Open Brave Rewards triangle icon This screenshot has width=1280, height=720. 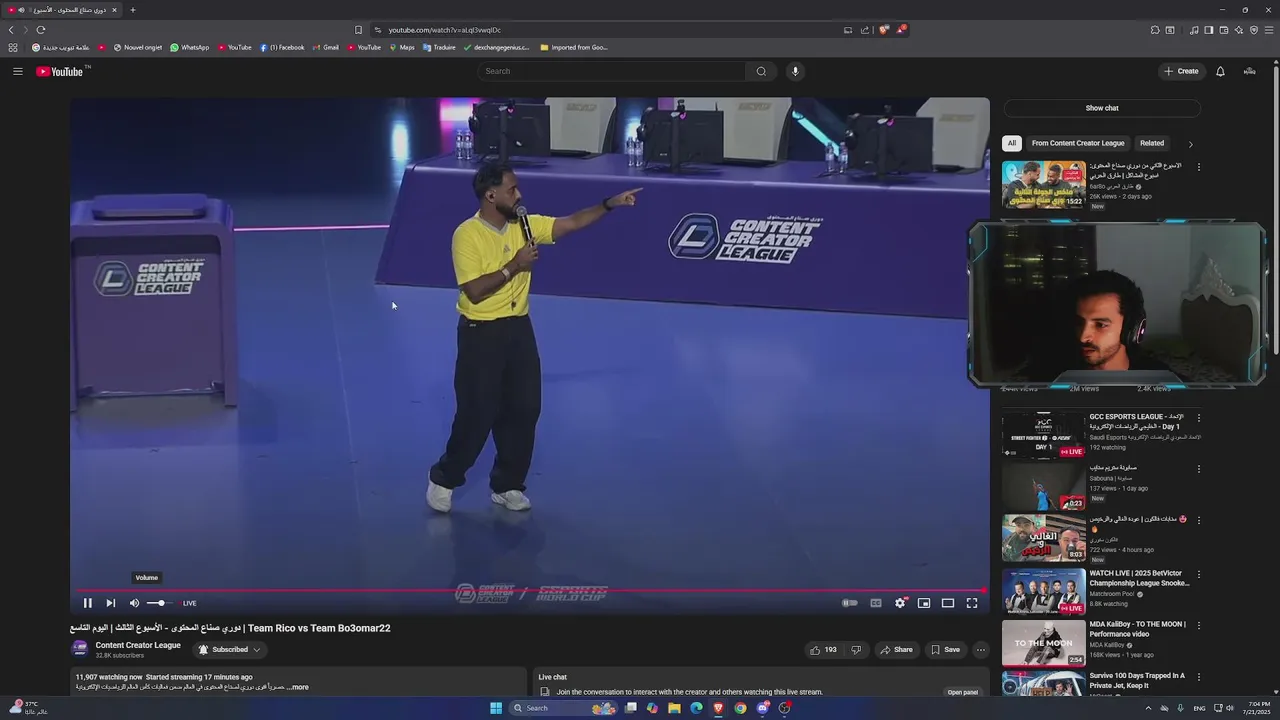[x=901, y=30]
